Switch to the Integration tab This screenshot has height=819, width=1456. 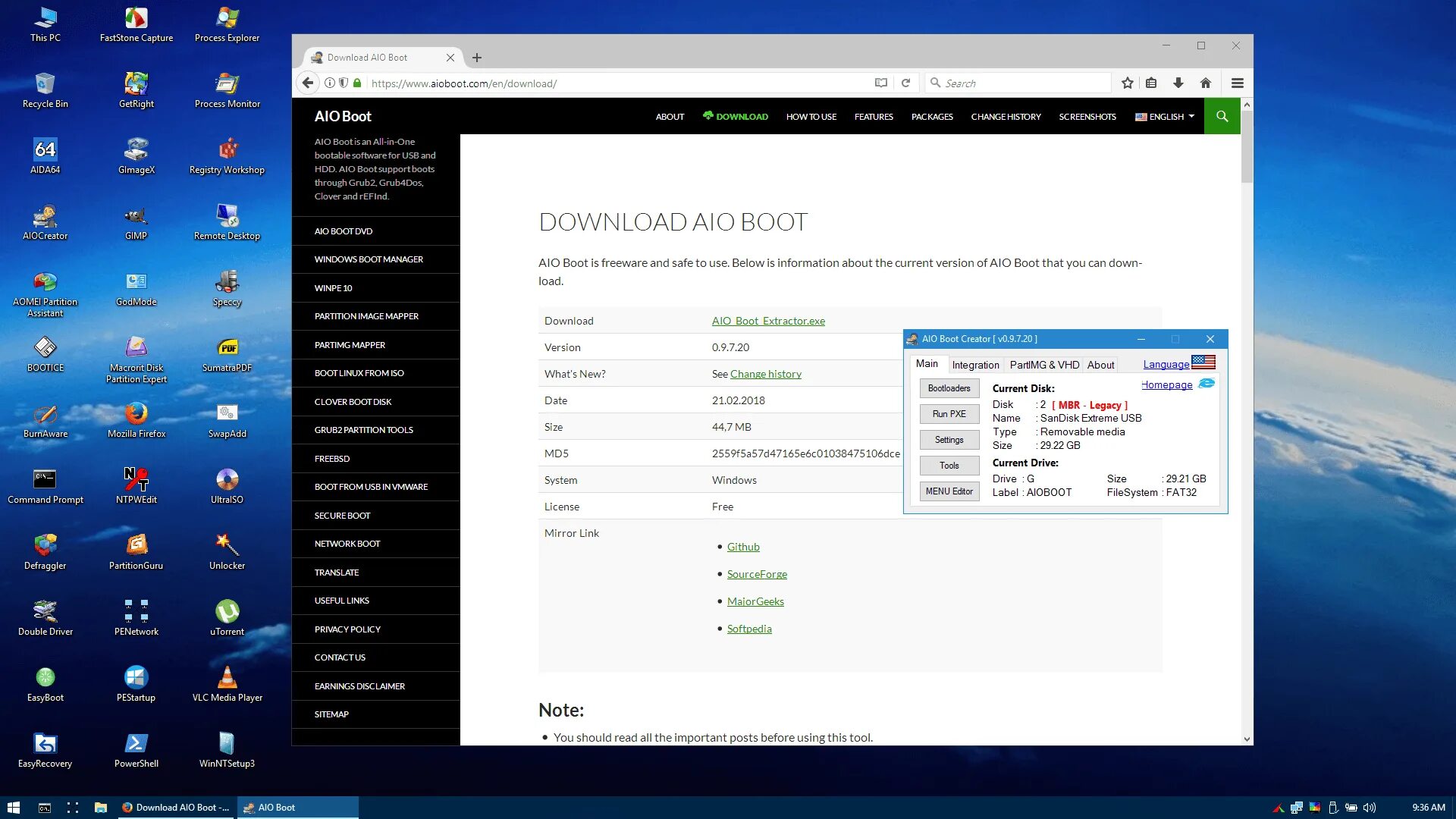click(x=975, y=365)
